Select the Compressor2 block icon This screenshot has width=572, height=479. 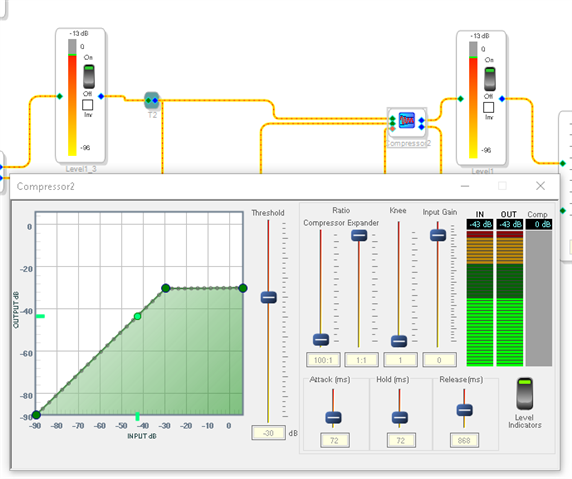coord(406,120)
